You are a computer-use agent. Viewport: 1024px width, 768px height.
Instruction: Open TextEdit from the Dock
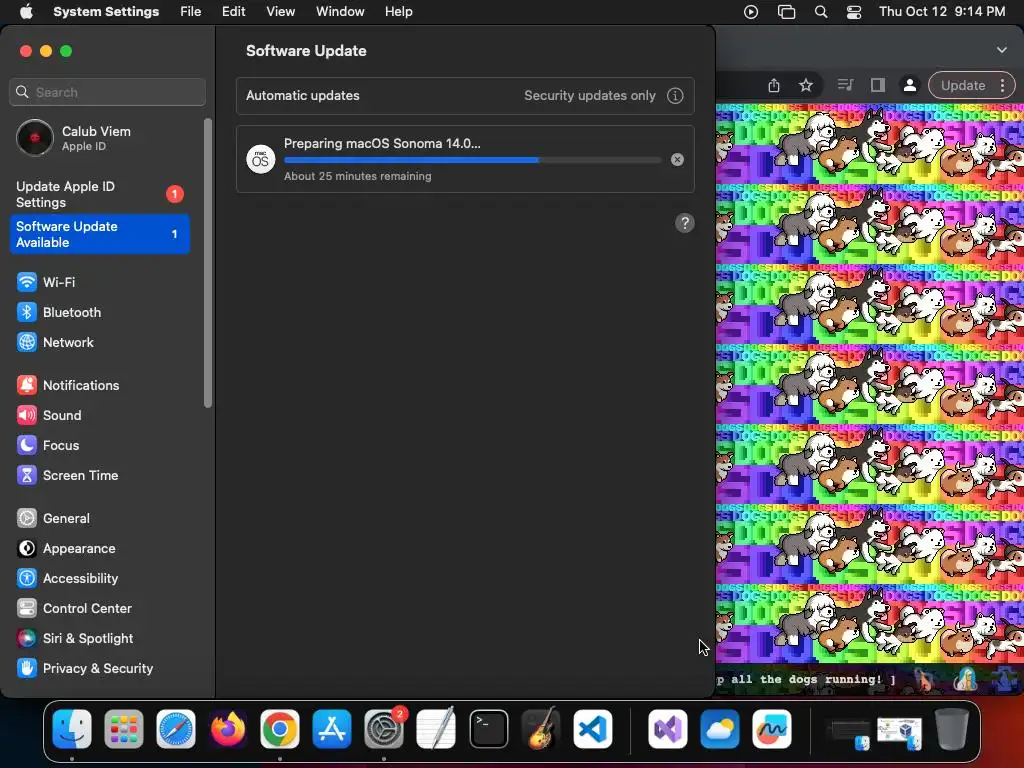coord(436,729)
